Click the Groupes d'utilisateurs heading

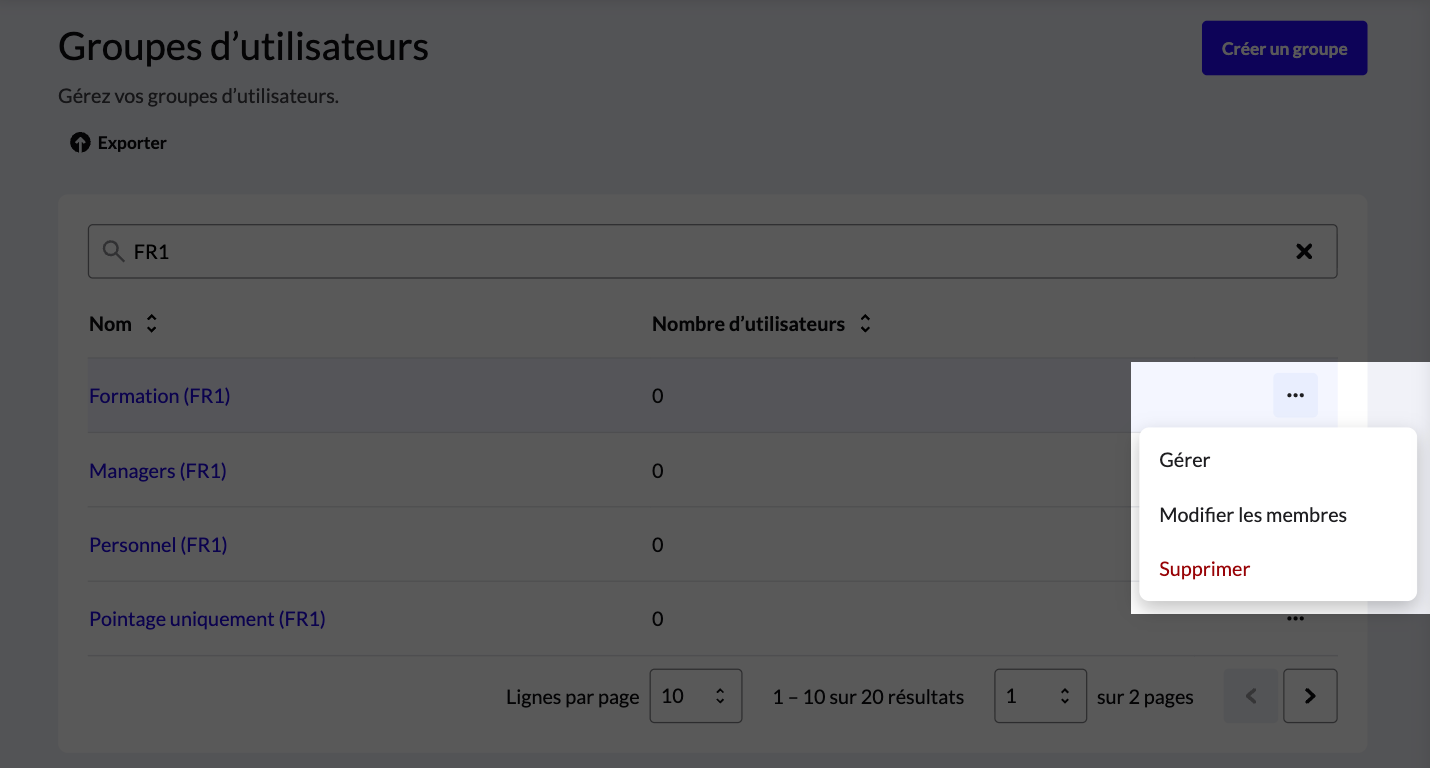(x=243, y=46)
